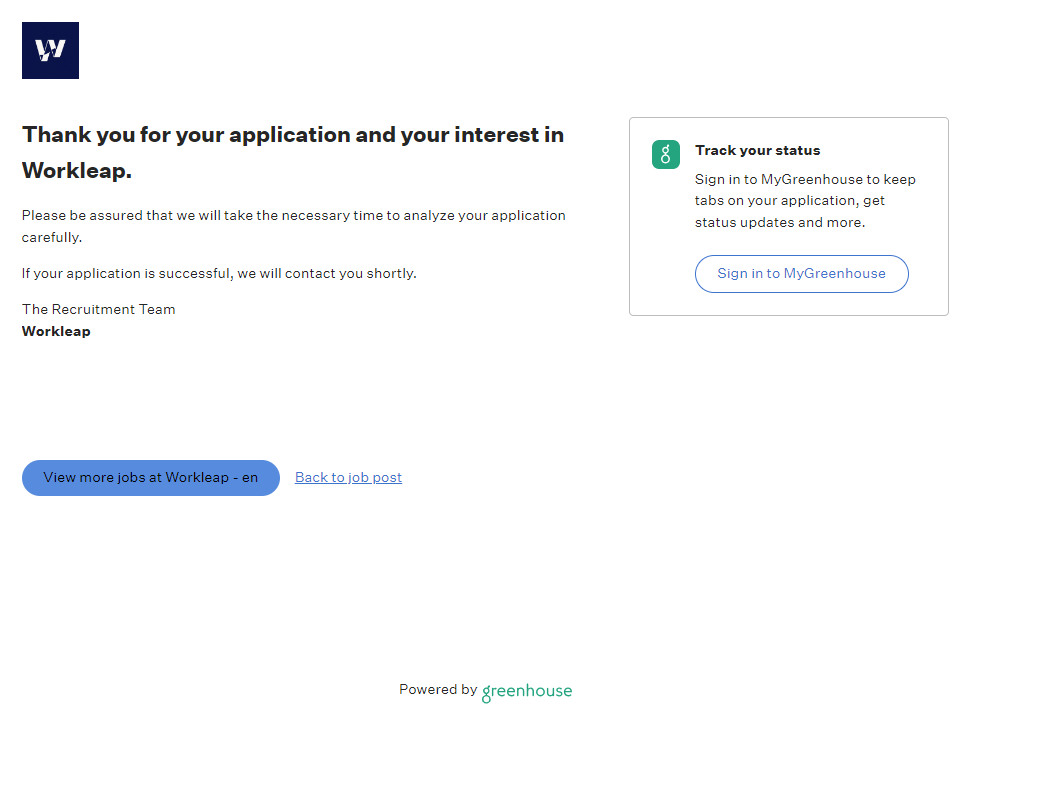Click the 'Thank you for your application' heading line
1060x803 pixels.
[x=292, y=135]
